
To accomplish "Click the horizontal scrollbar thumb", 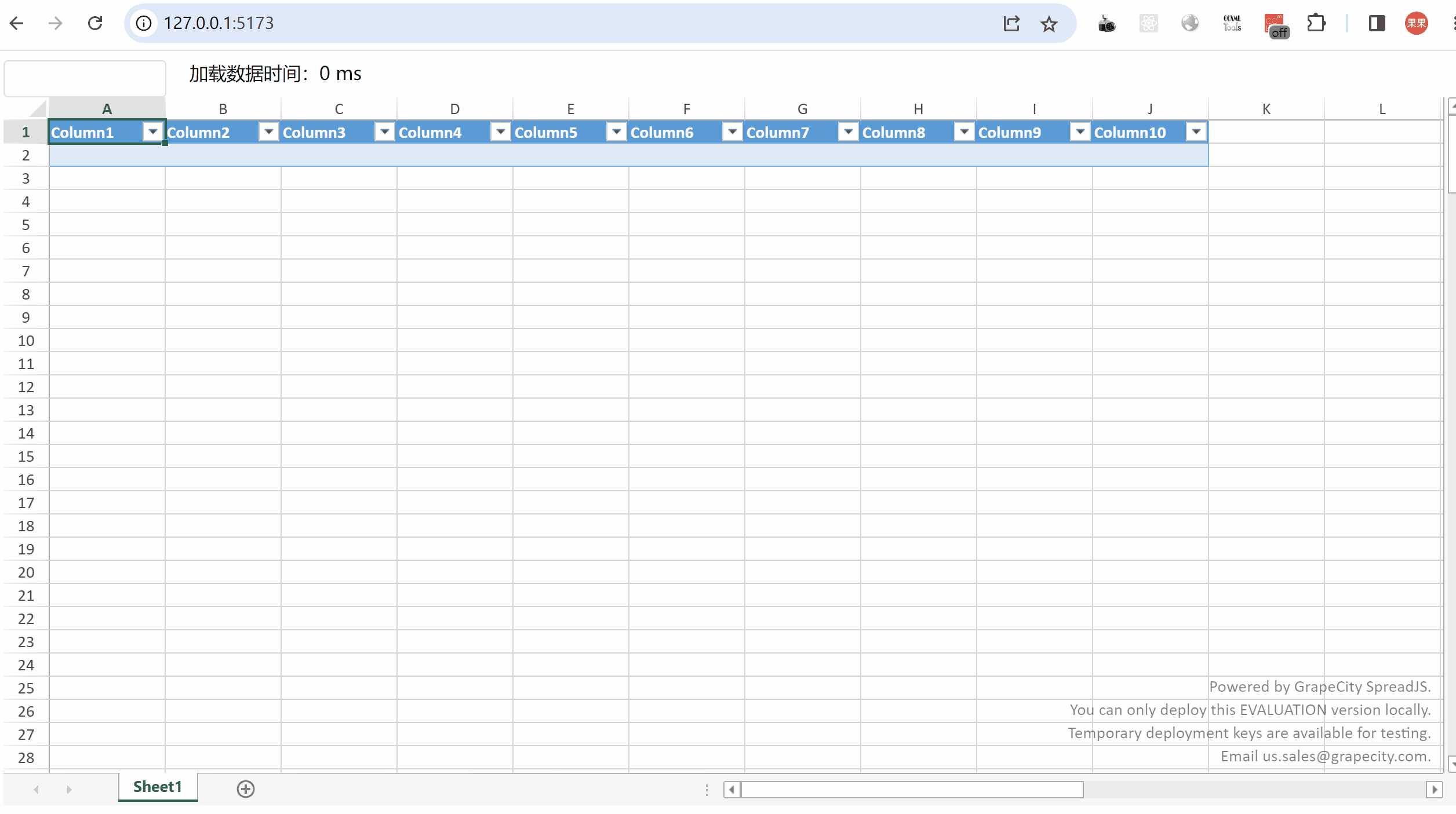I will [x=912, y=790].
